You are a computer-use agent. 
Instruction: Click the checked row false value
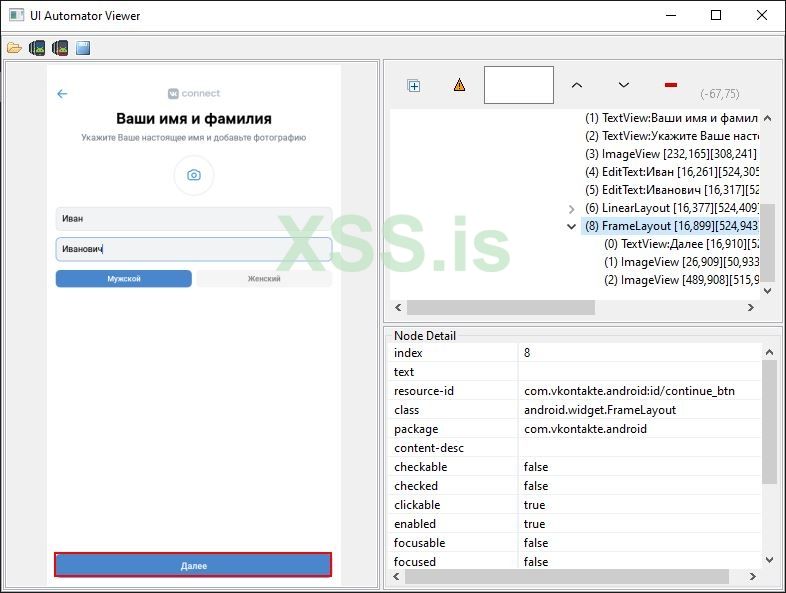pyautogui.click(x=536, y=486)
